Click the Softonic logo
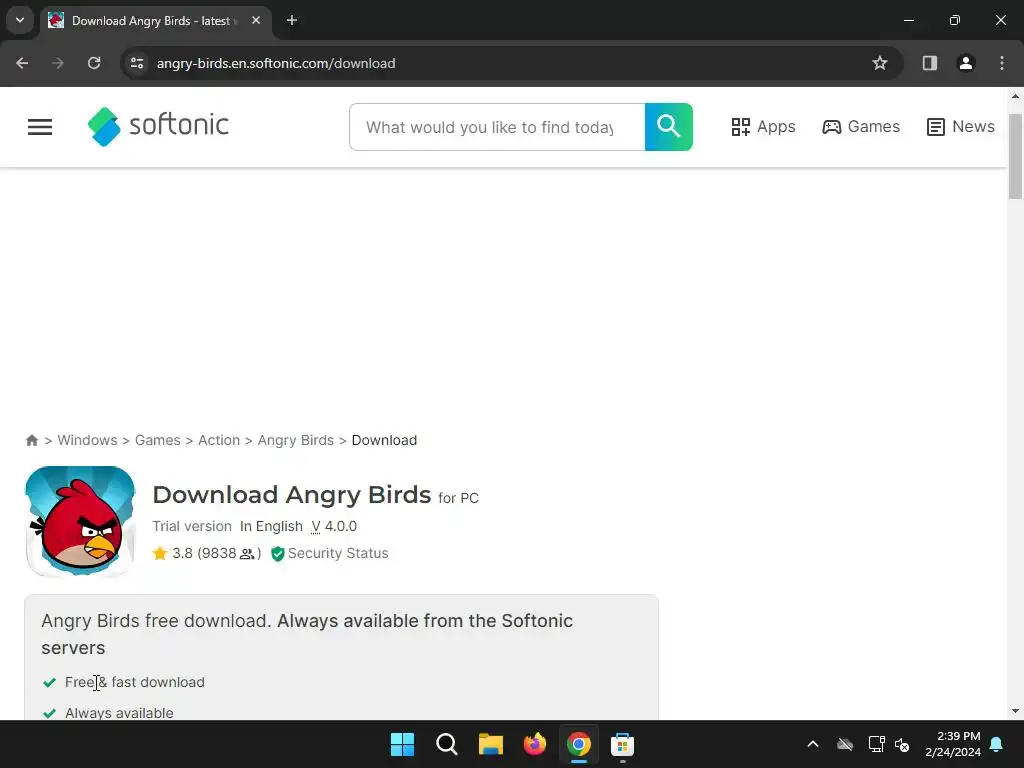 158,126
